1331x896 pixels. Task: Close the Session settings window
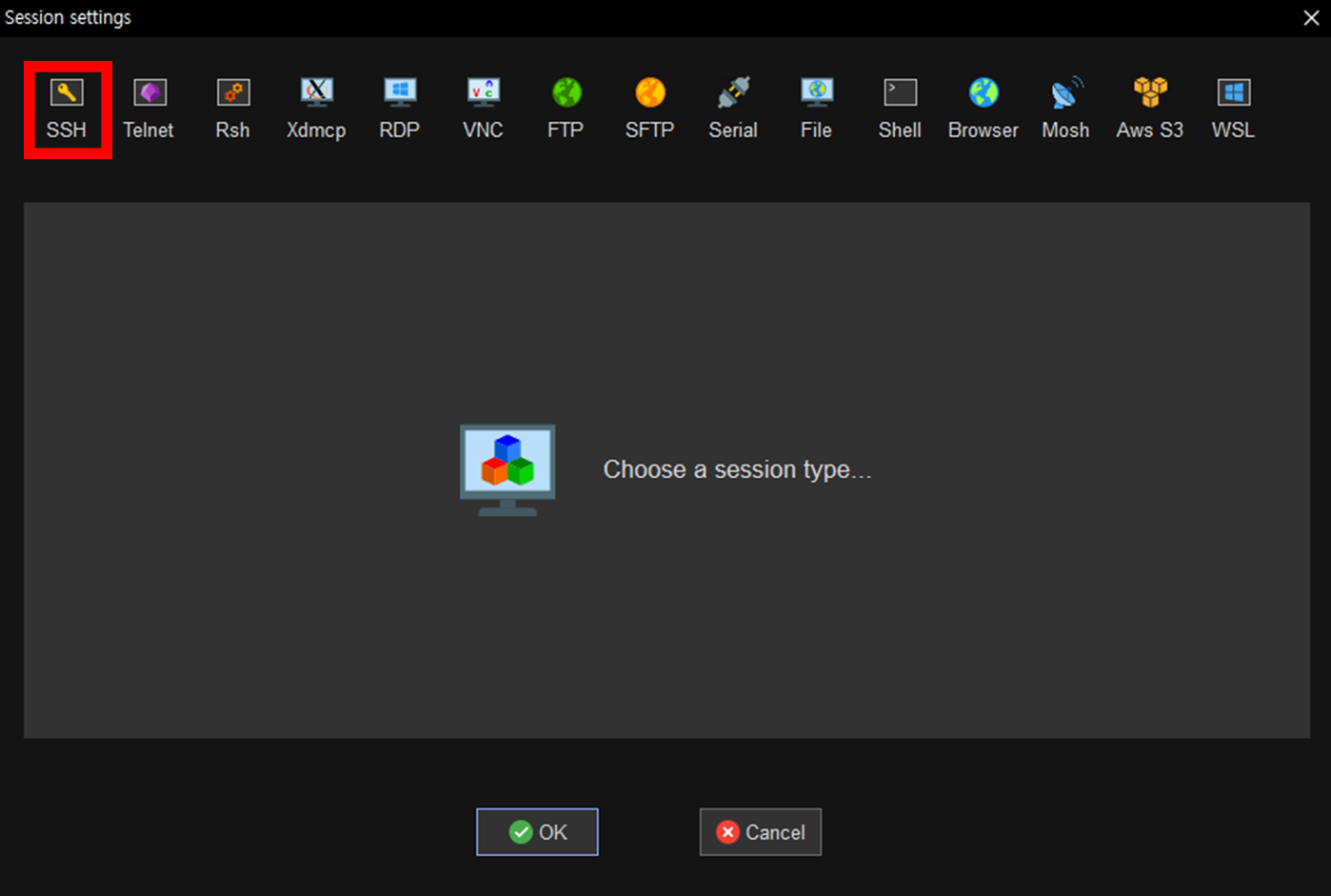coord(1311,18)
